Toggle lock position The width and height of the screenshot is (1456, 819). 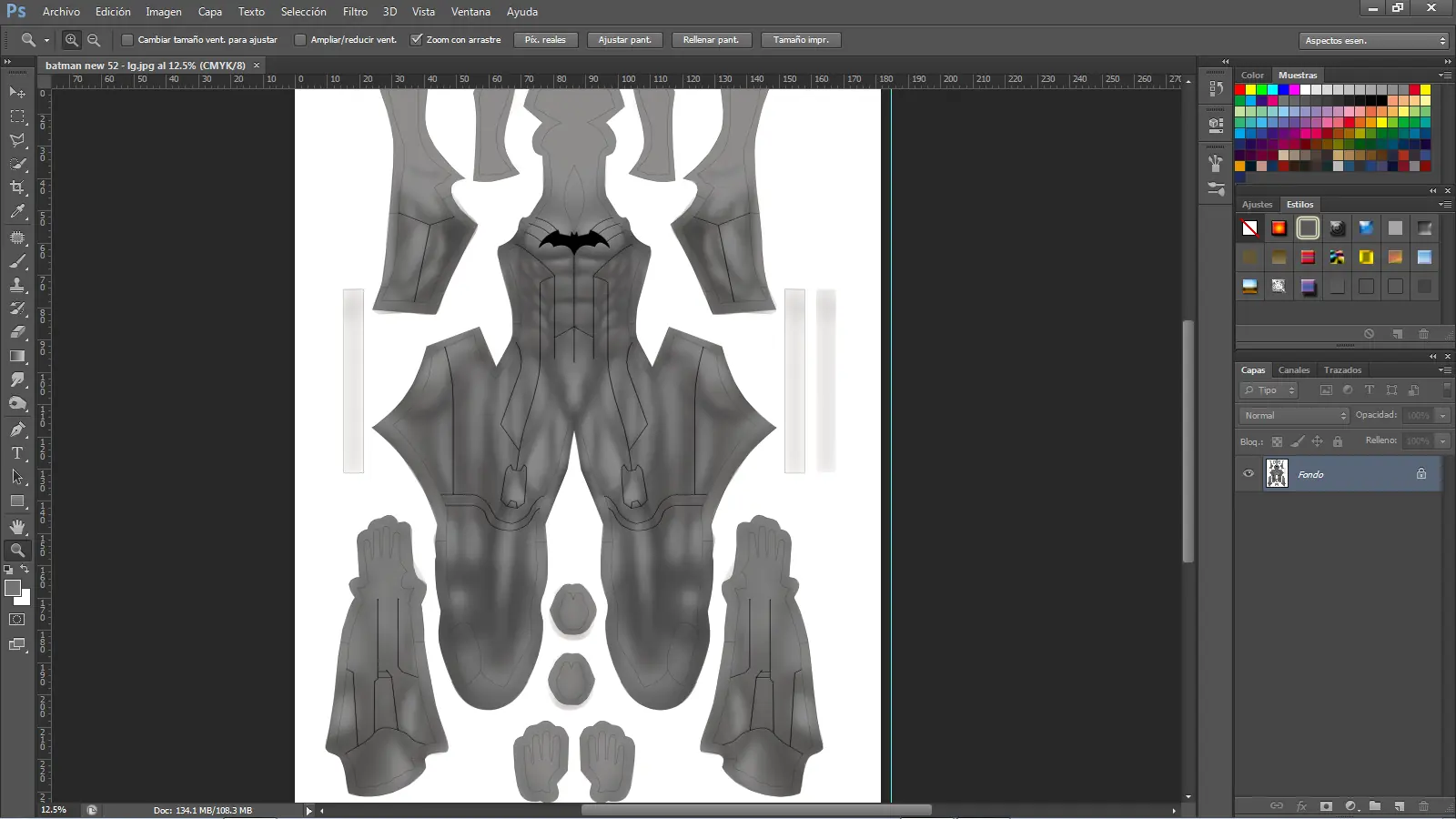point(1317,441)
